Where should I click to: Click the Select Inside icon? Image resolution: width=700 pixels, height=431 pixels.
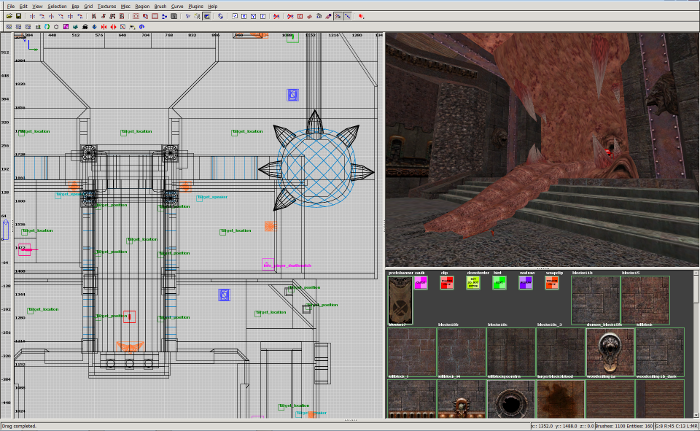point(122,16)
